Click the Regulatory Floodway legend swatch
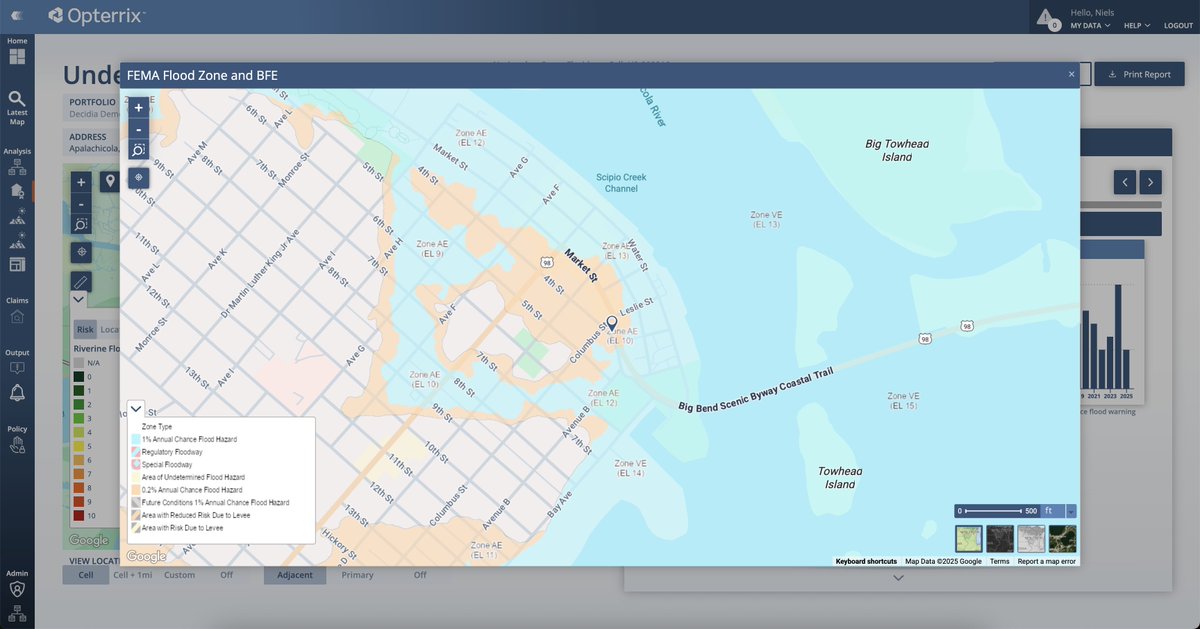 coord(136,452)
